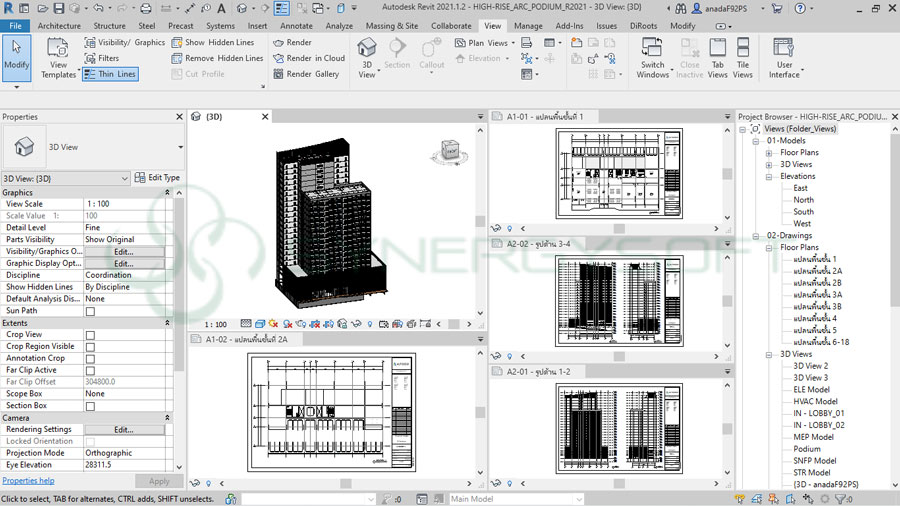Viewport: 900px width, 506px height.
Task: Open the Massing & Site tab
Action: click(x=393, y=26)
